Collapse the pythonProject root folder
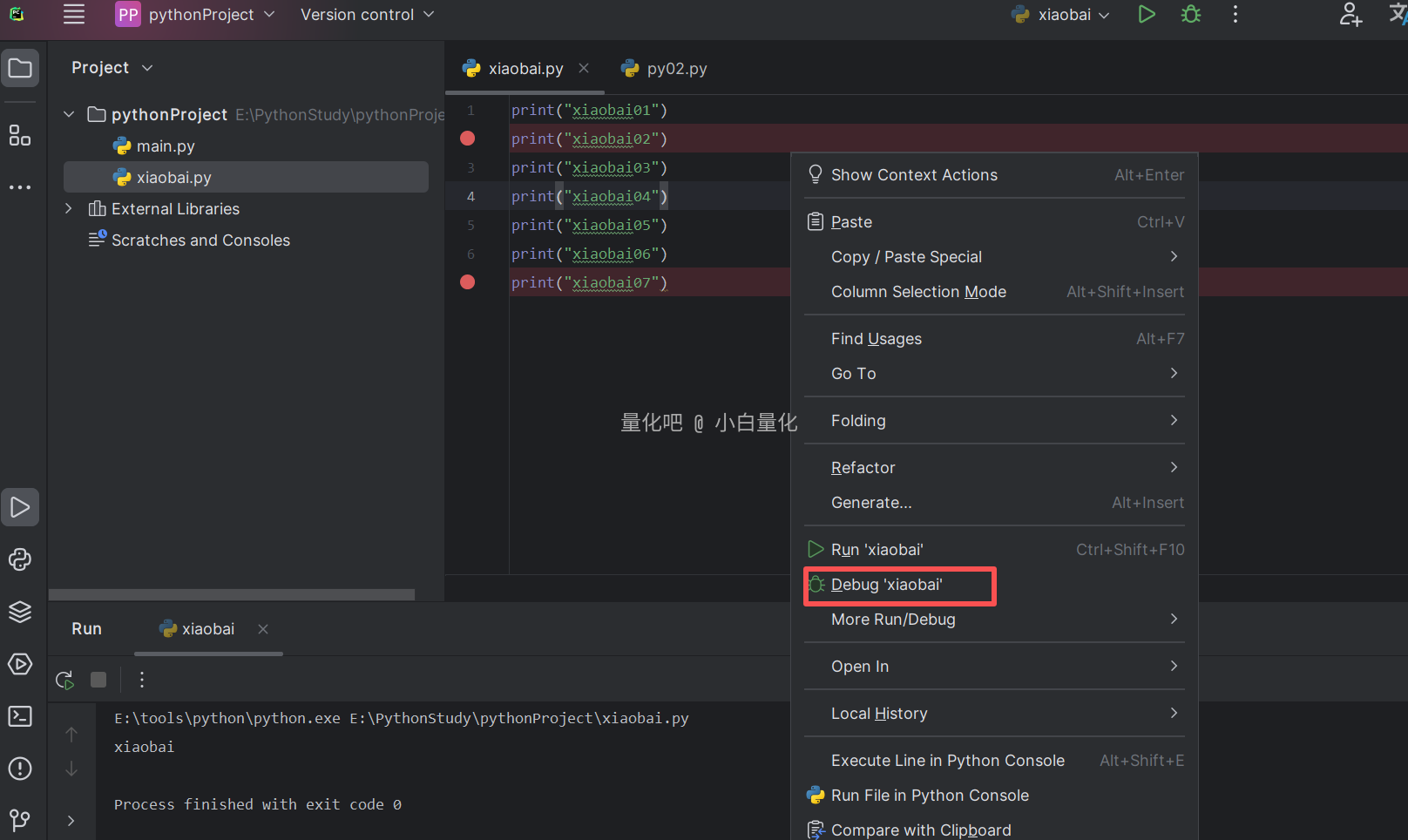 (x=69, y=115)
